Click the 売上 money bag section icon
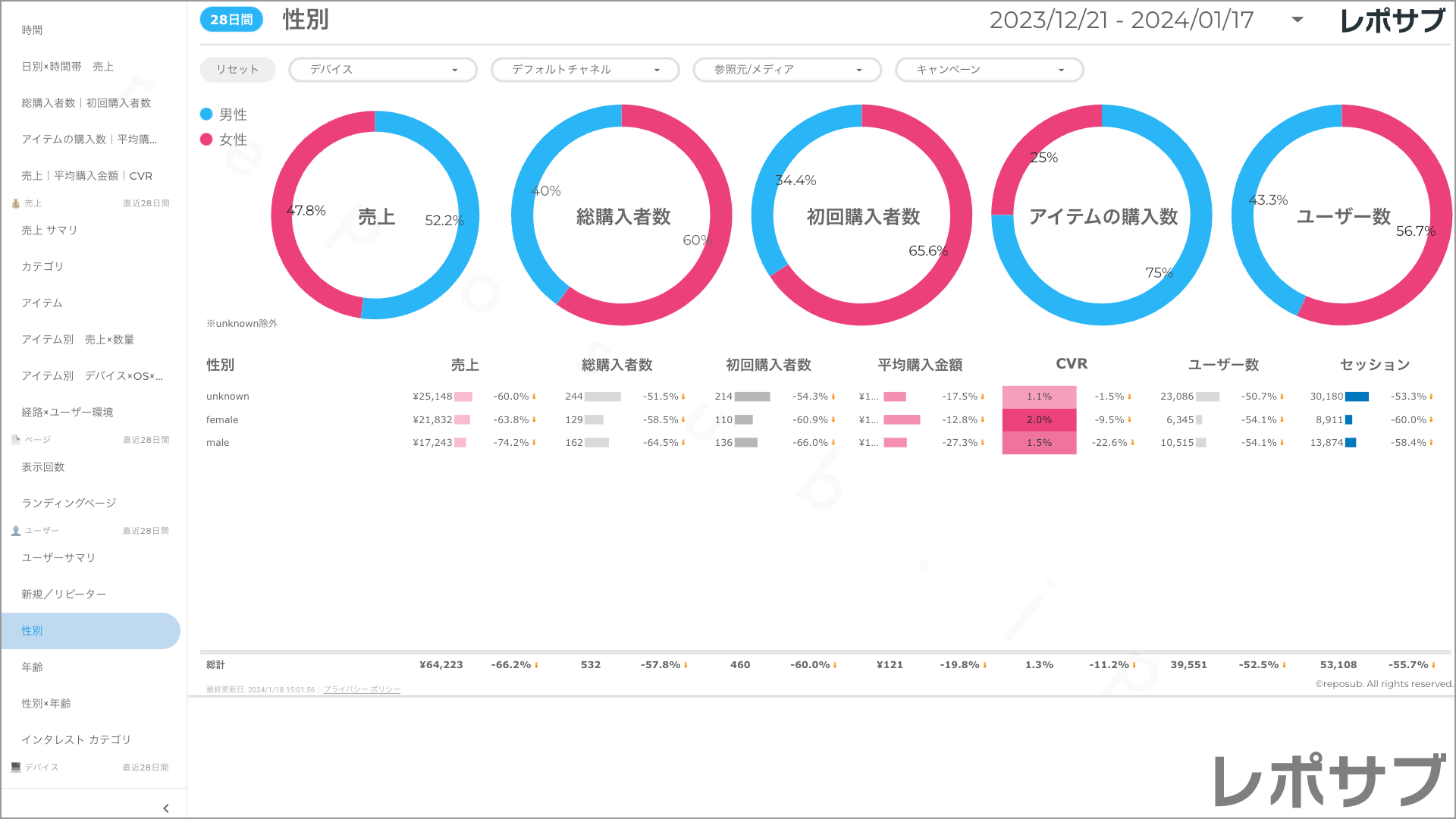 [15, 203]
